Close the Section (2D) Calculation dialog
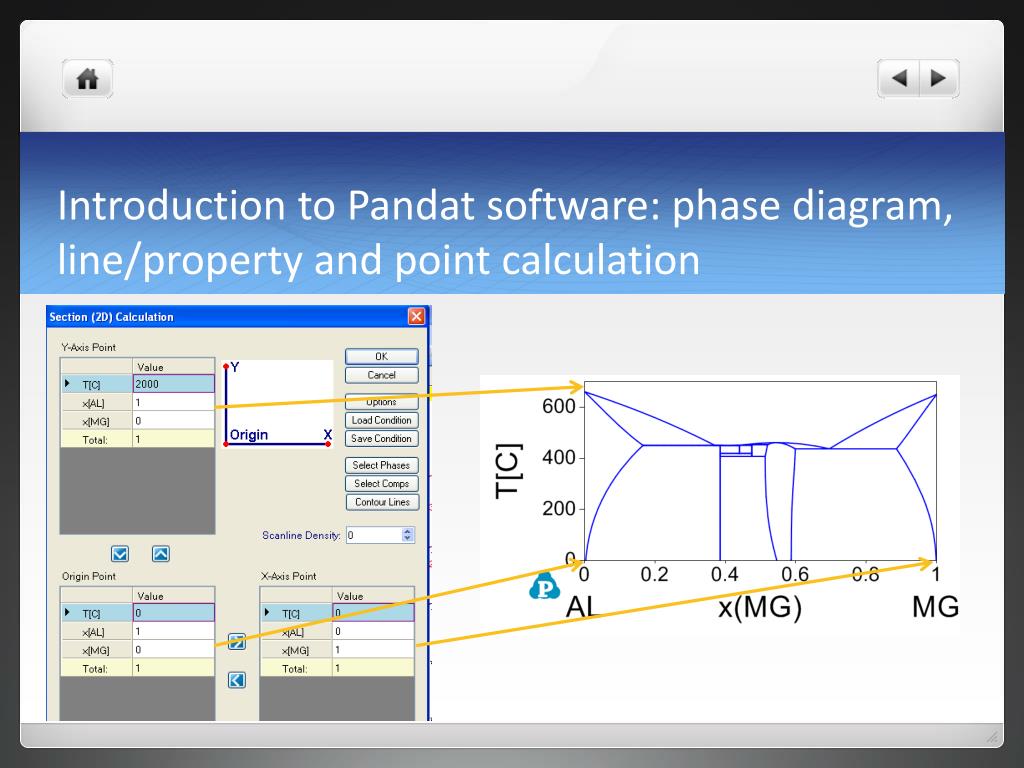This screenshot has height=768, width=1024. [416, 317]
